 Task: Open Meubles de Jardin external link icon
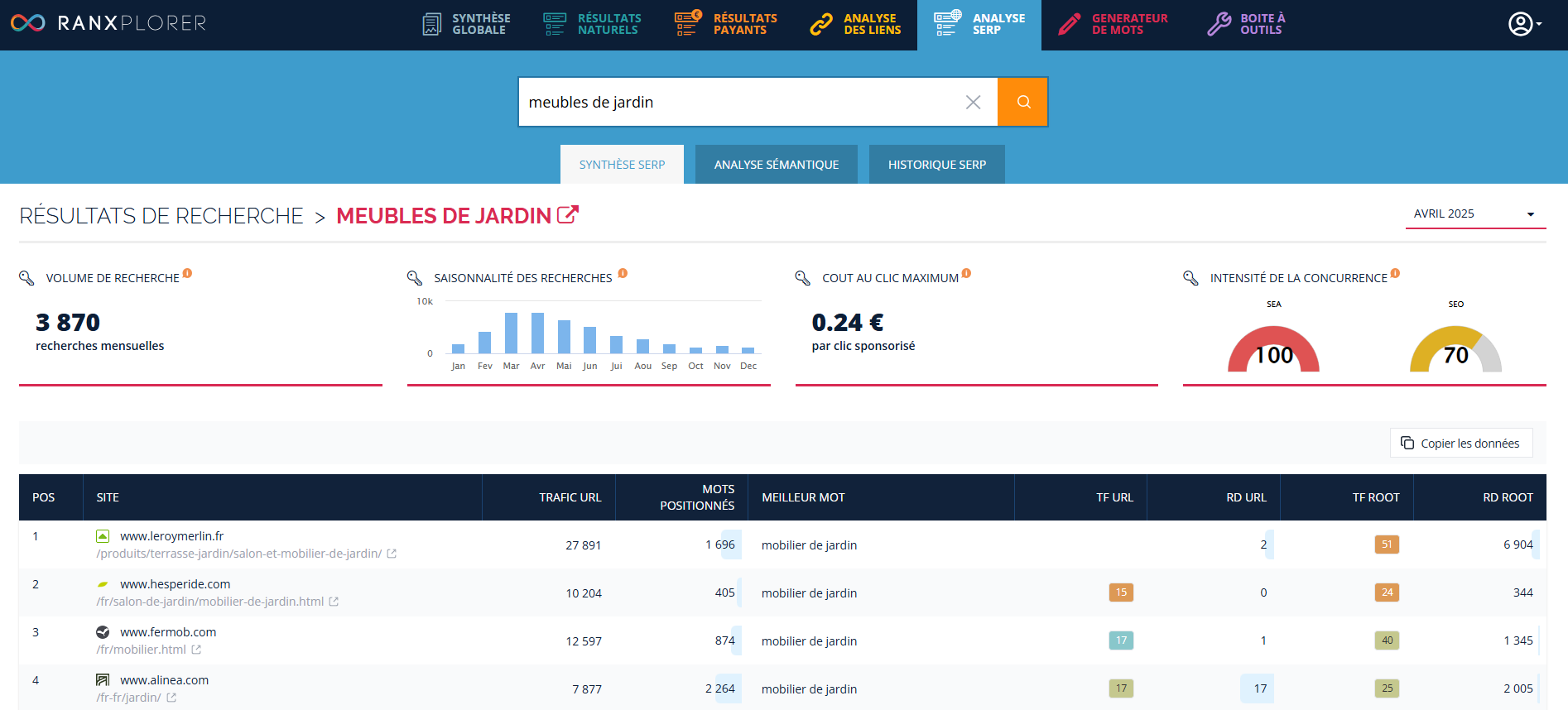pyautogui.click(x=568, y=215)
